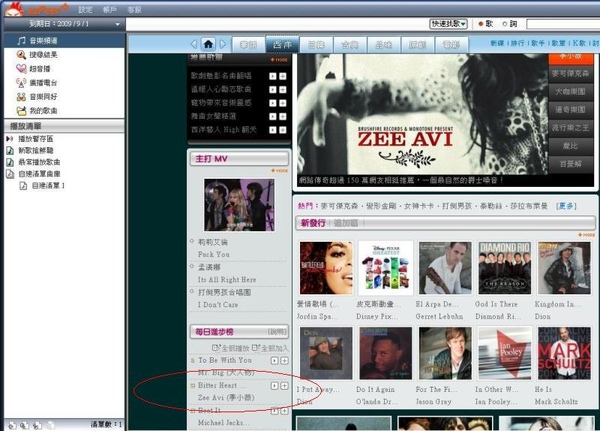Play the 溫暖人心勵志歌曲 playlist
Image resolution: width=600 pixels, height=431 pixels.
click(272, 90)
